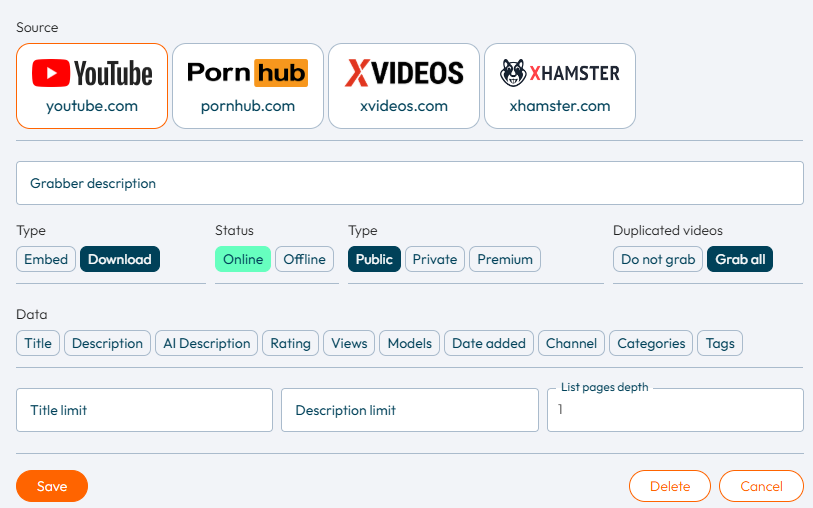Click the Delete button
Screen dimensions: 813x508
[670, 486]
